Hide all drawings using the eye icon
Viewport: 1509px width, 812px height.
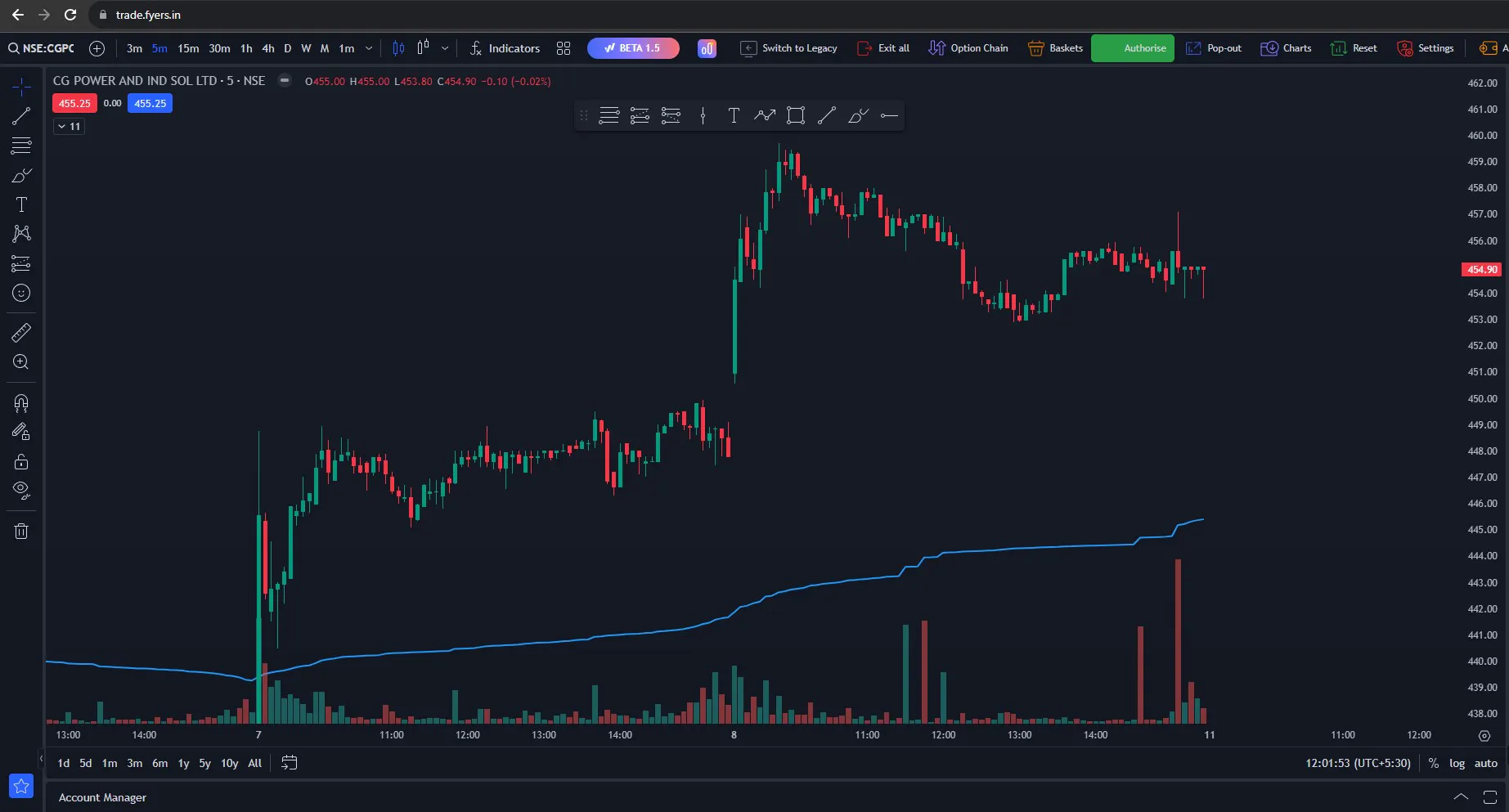21,491
